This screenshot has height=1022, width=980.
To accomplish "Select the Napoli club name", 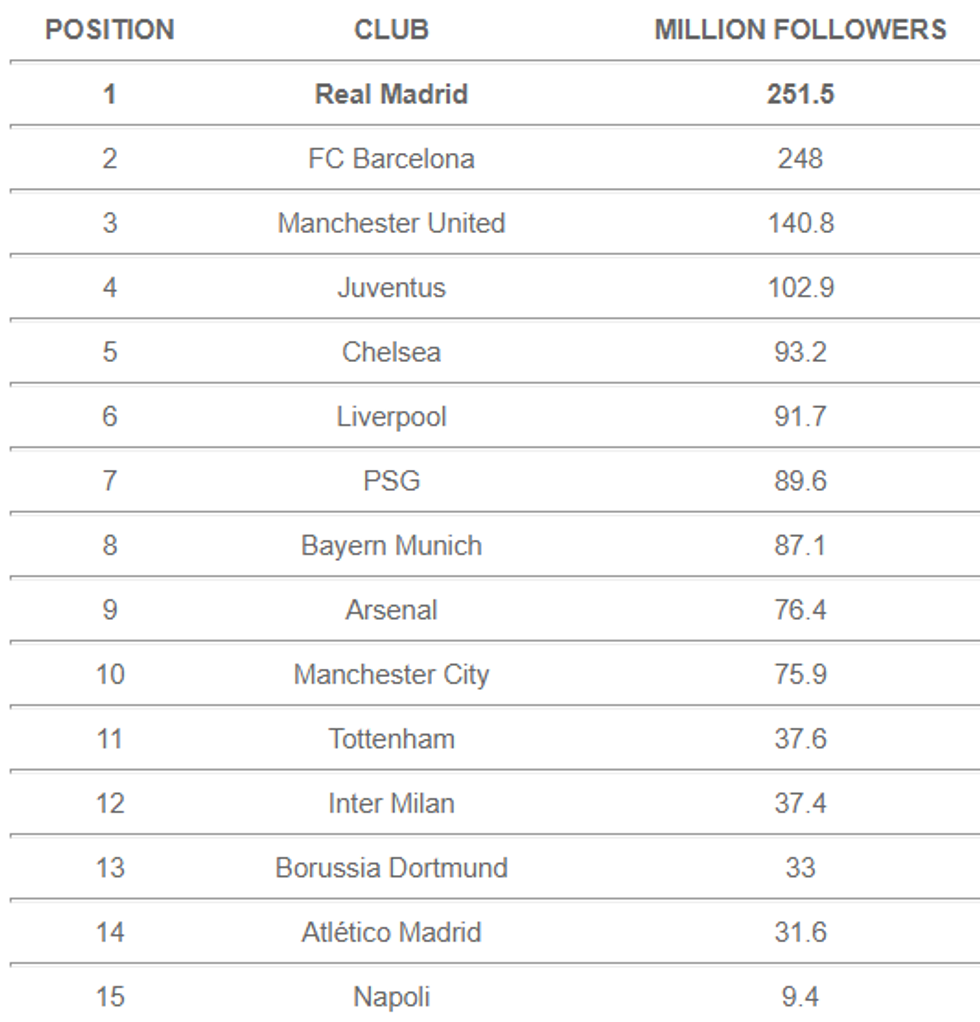I will click(391, 997).
